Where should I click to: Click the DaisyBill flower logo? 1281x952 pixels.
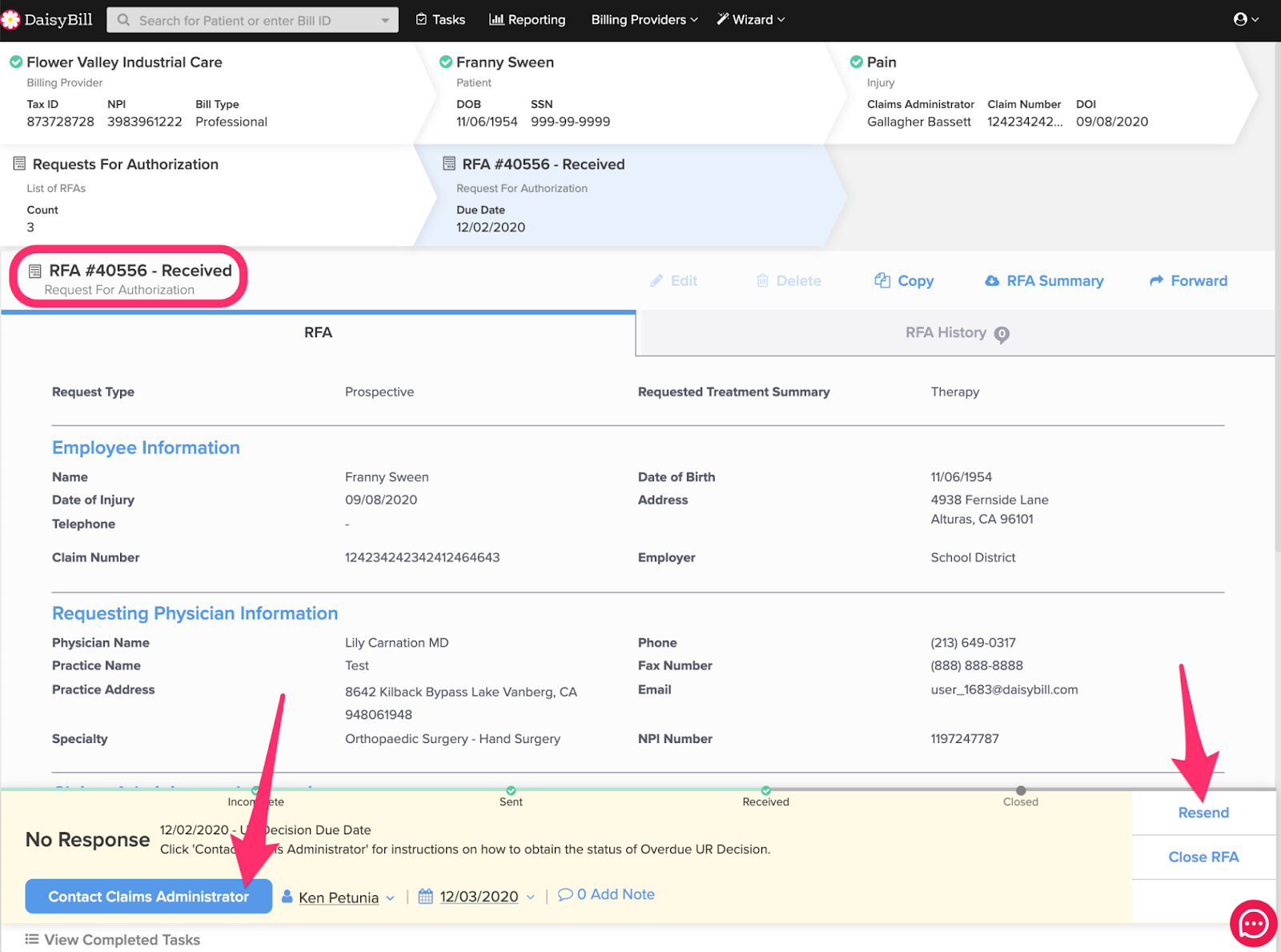[10, 20]
